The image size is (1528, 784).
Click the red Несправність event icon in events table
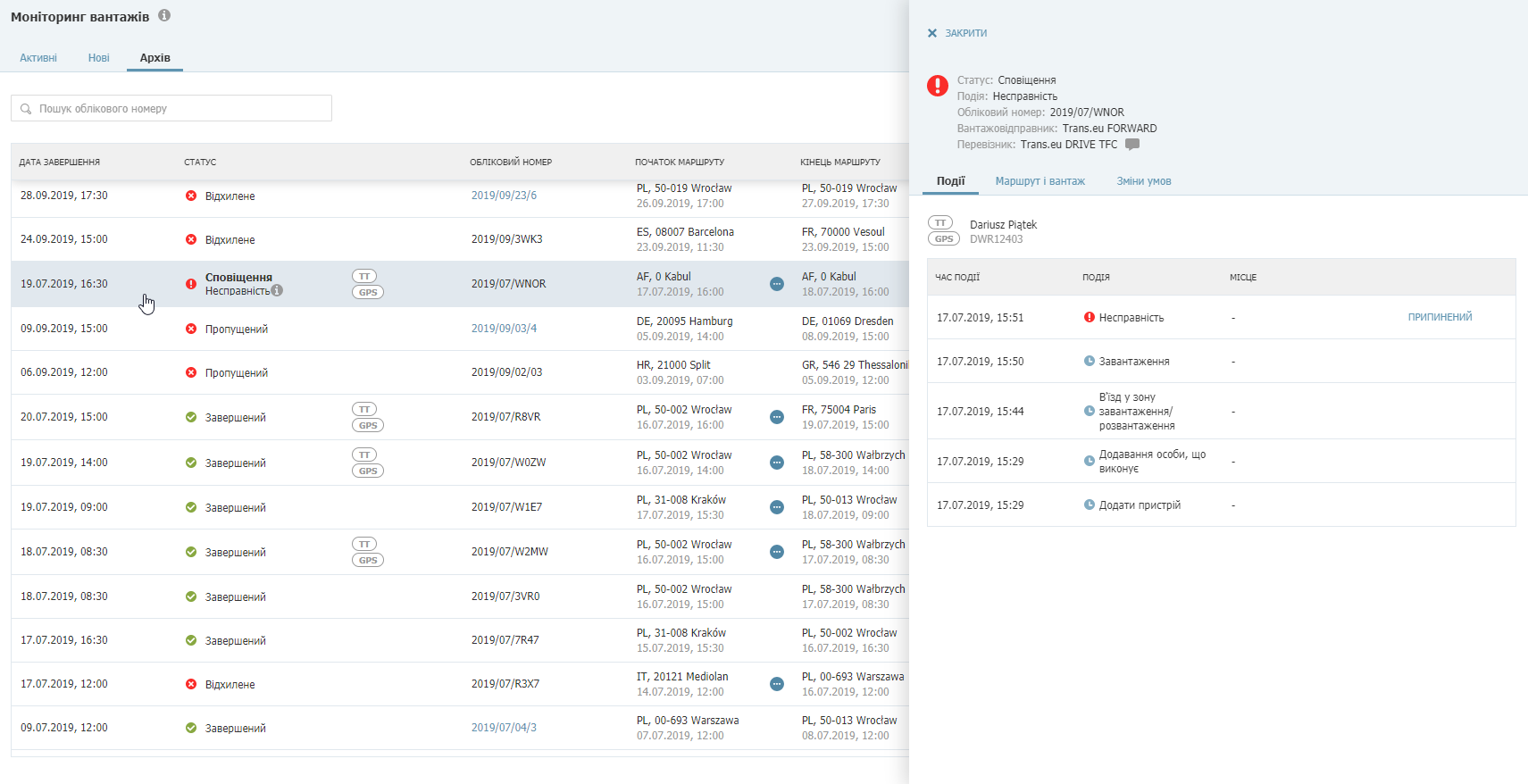[x=1090, y=317]
